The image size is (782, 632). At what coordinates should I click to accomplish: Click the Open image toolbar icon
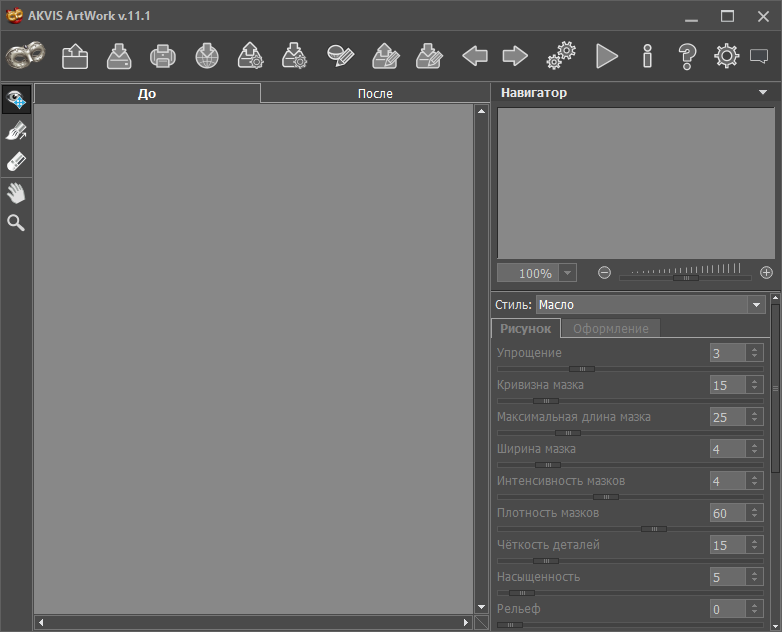click(75, 56)
